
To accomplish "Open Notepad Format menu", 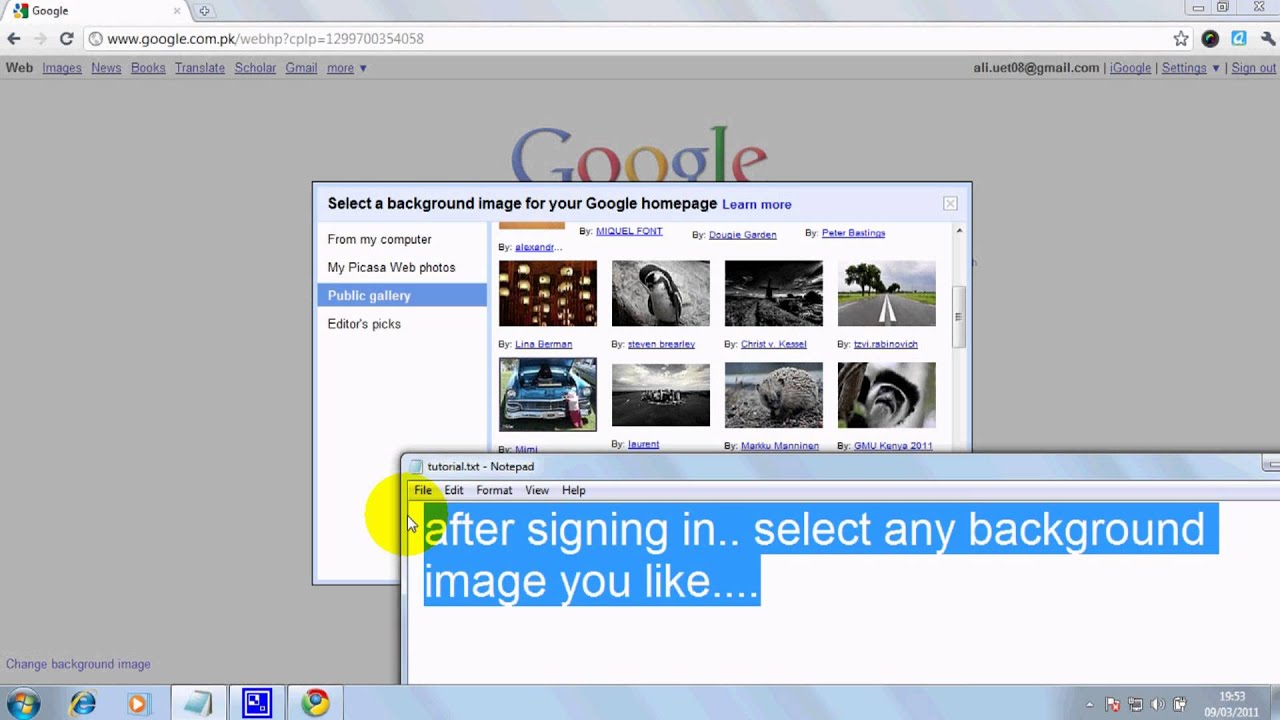I will click(494, 490).
